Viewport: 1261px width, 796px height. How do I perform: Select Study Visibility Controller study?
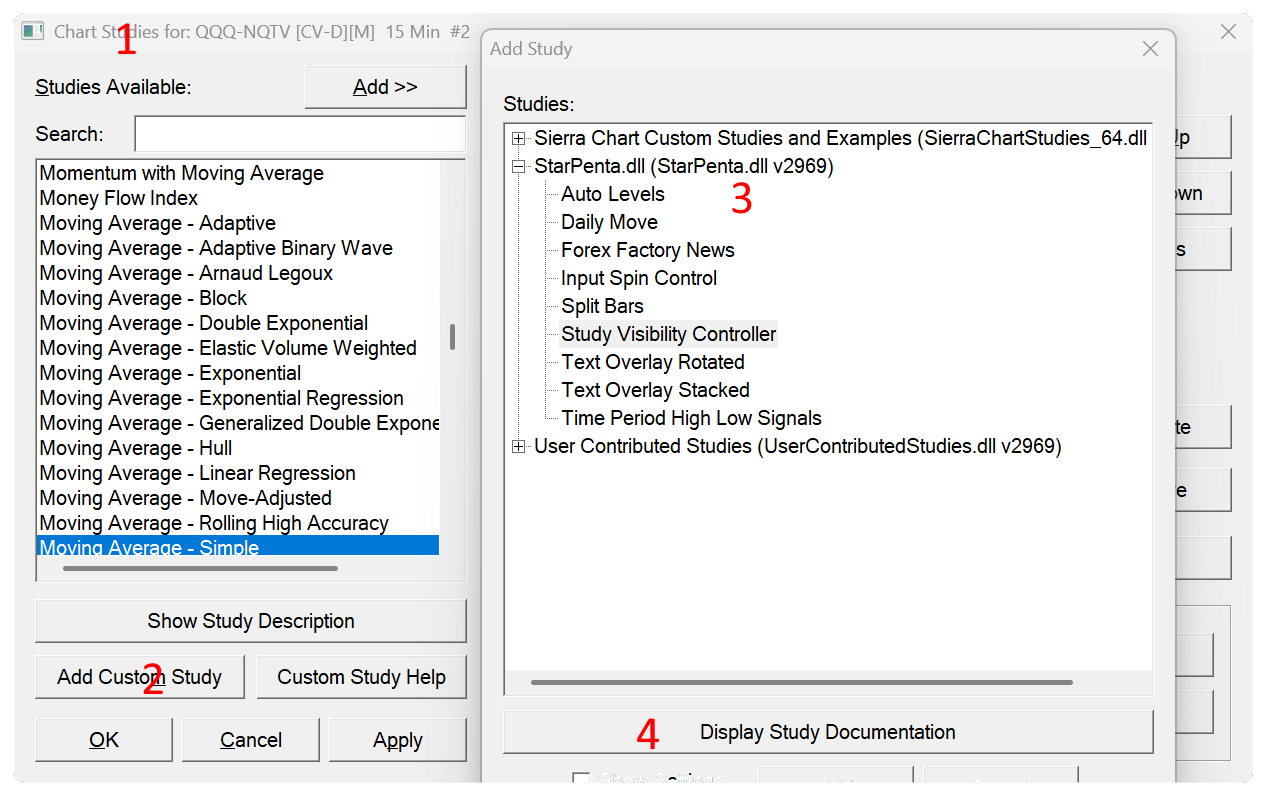click(x=669, y=334)
